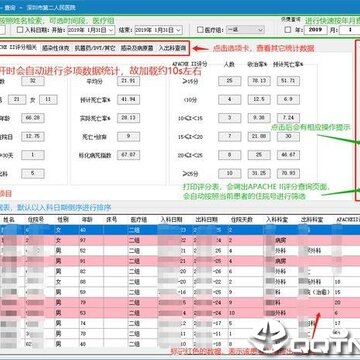Click the patient row with age 78
Viewport: 360px width, 360px height.
pyautogui.click(x=180, y=334)
